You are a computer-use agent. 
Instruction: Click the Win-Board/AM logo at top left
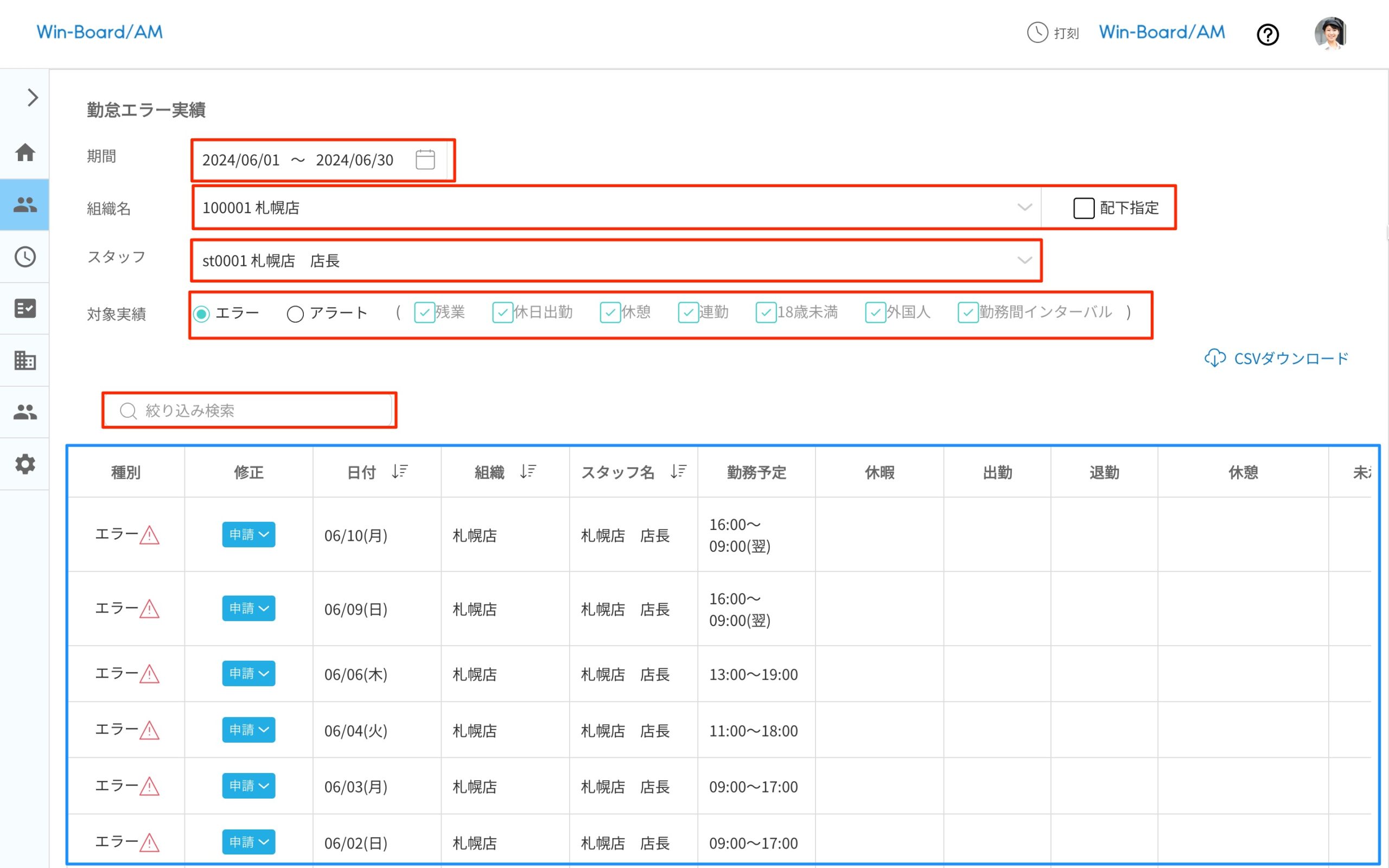point(100,32)
